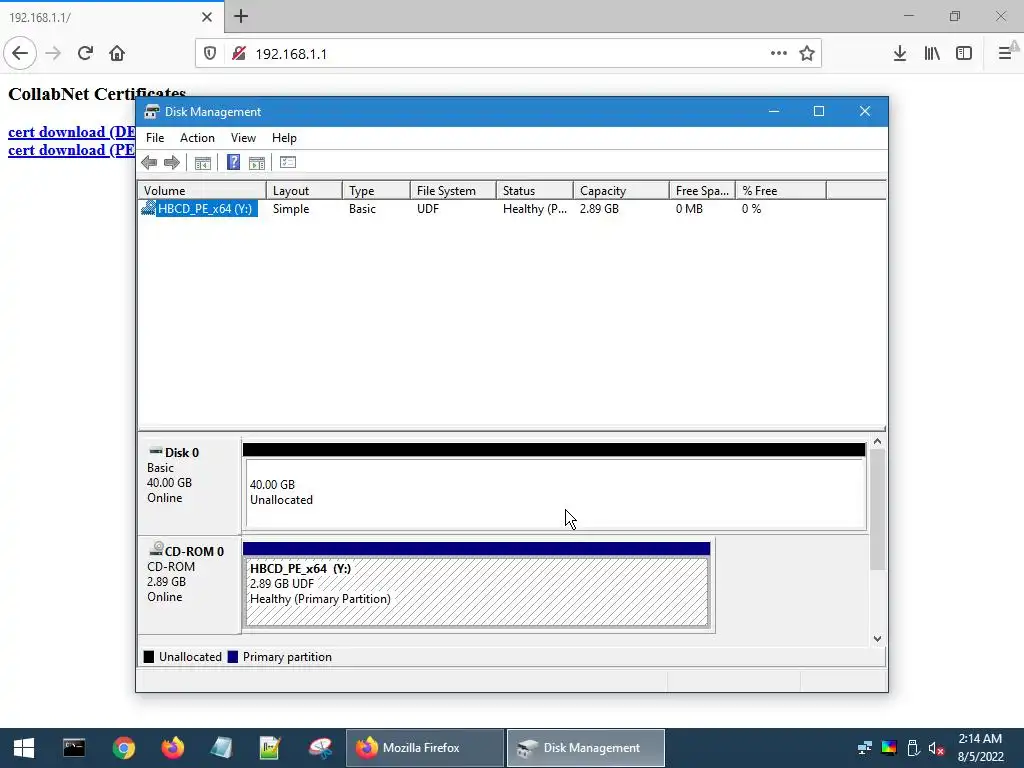The image size is (1024, 768).
Task: Click the tracking protection shield icon
Action: tap(210, 54)
